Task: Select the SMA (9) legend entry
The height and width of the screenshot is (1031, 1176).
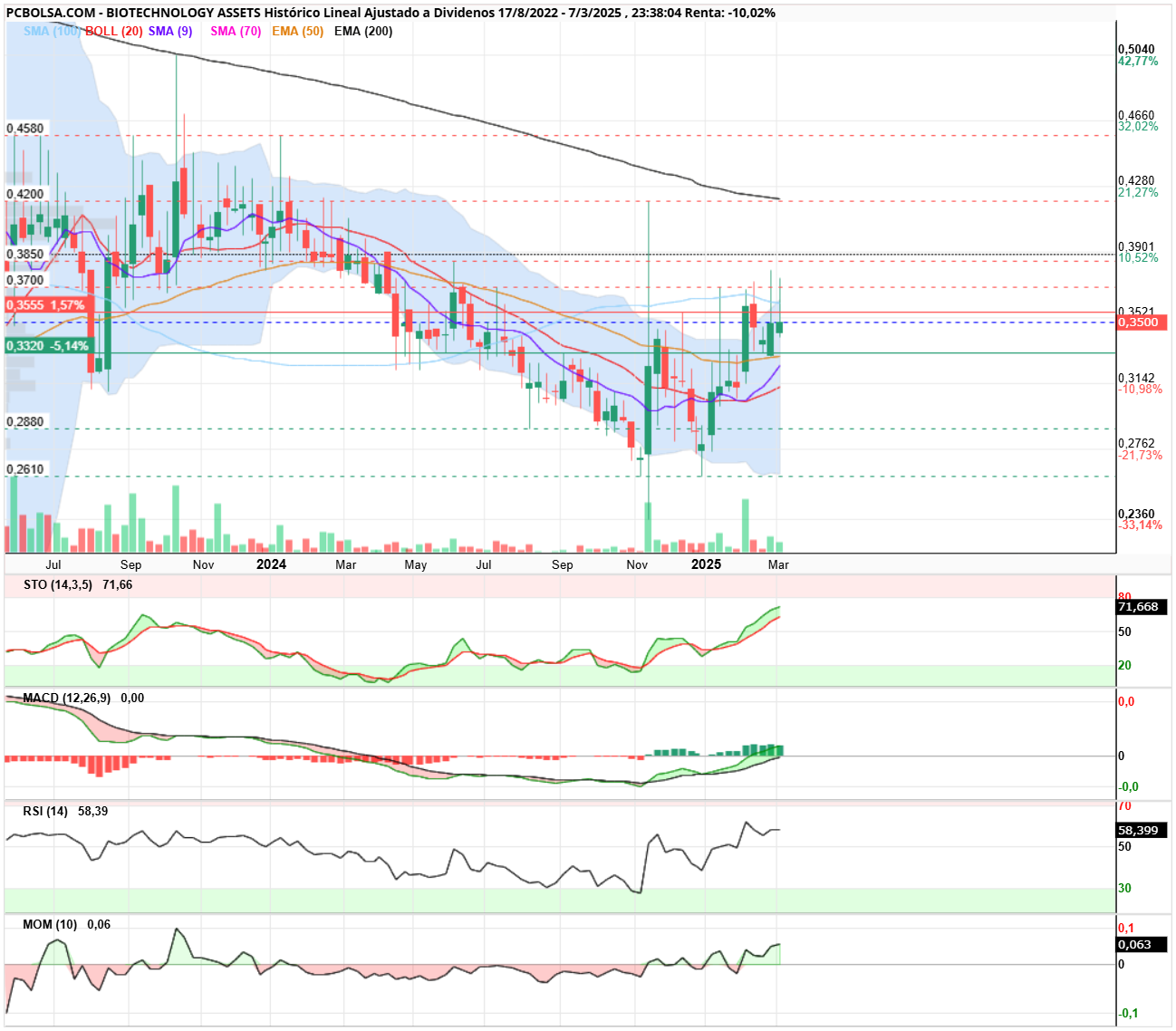Action: (170, 31)
